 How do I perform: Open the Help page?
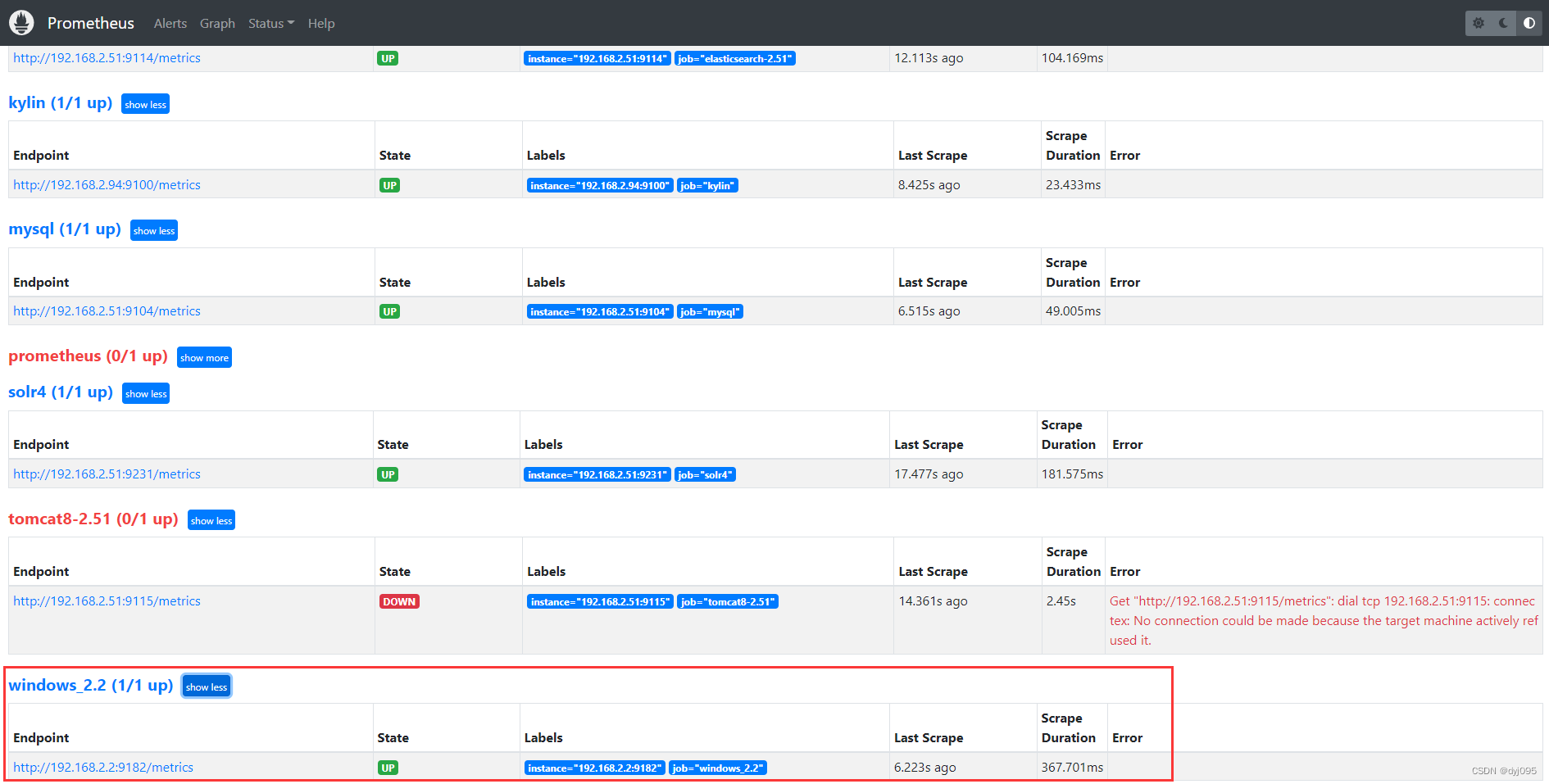[x=321, y=24]
